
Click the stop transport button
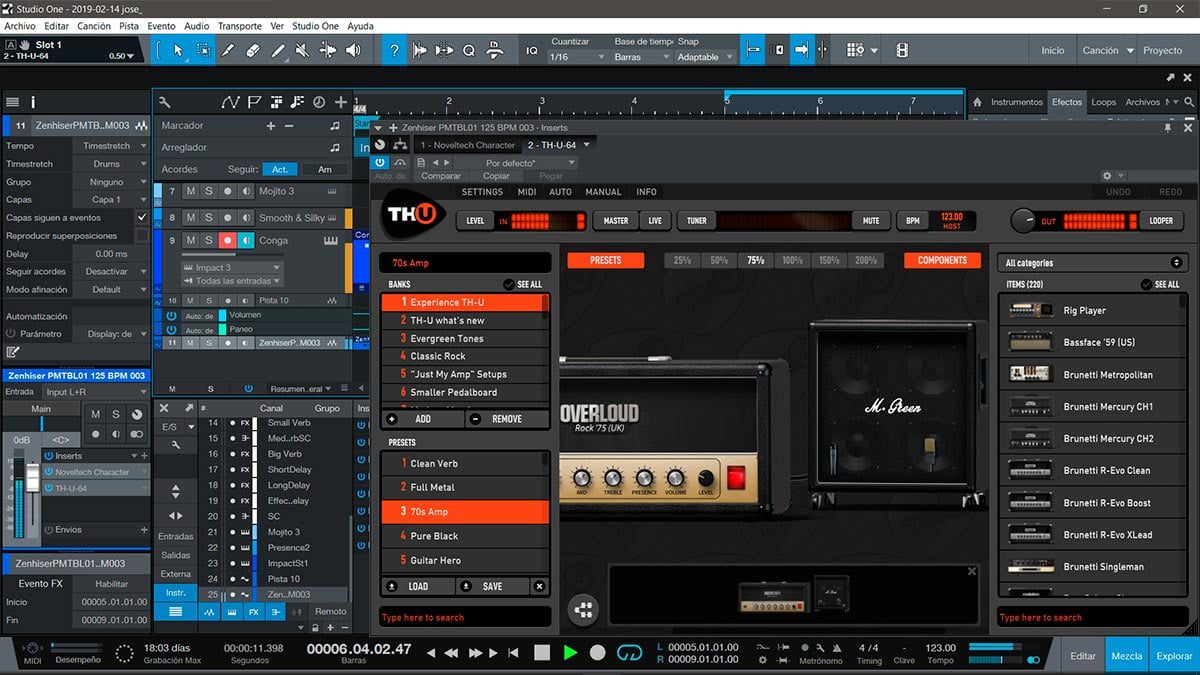(542, 652)
